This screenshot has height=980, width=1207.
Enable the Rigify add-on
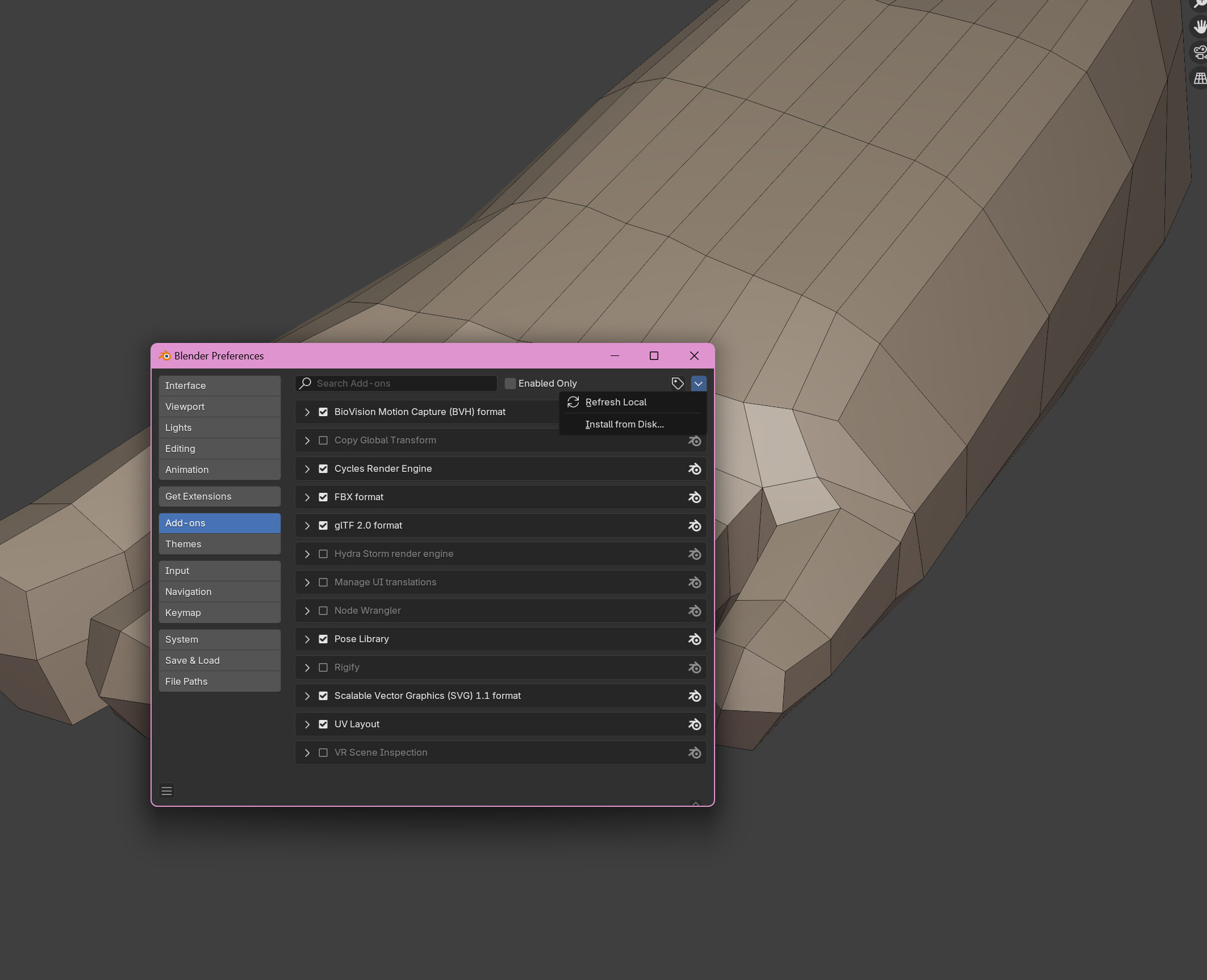pos(323,668)
